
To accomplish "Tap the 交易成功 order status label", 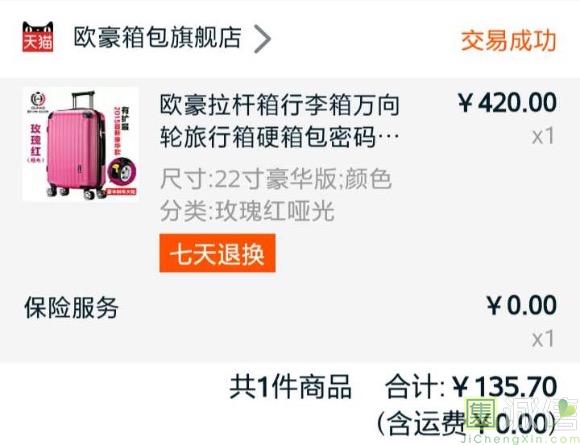I will (x=509, y=40).
